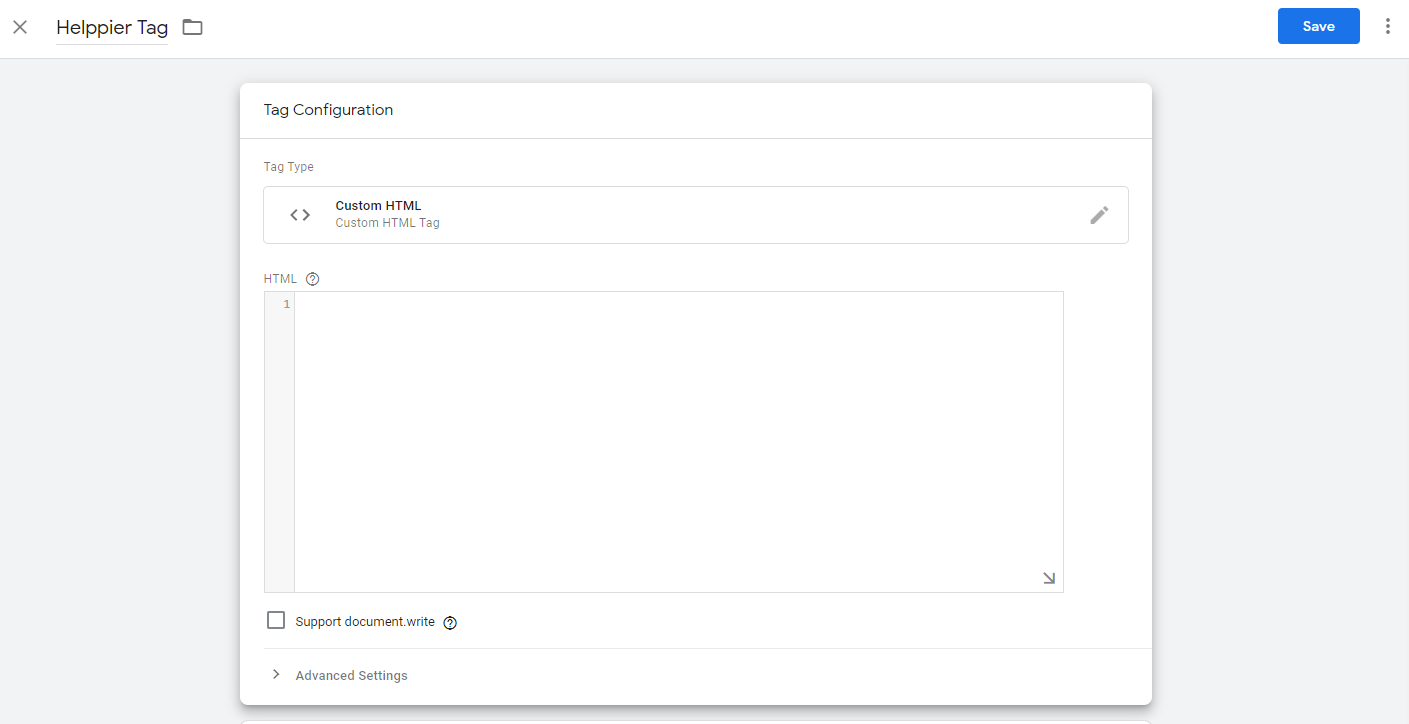Save the tag with the Save button

[x=1318, y=27]
